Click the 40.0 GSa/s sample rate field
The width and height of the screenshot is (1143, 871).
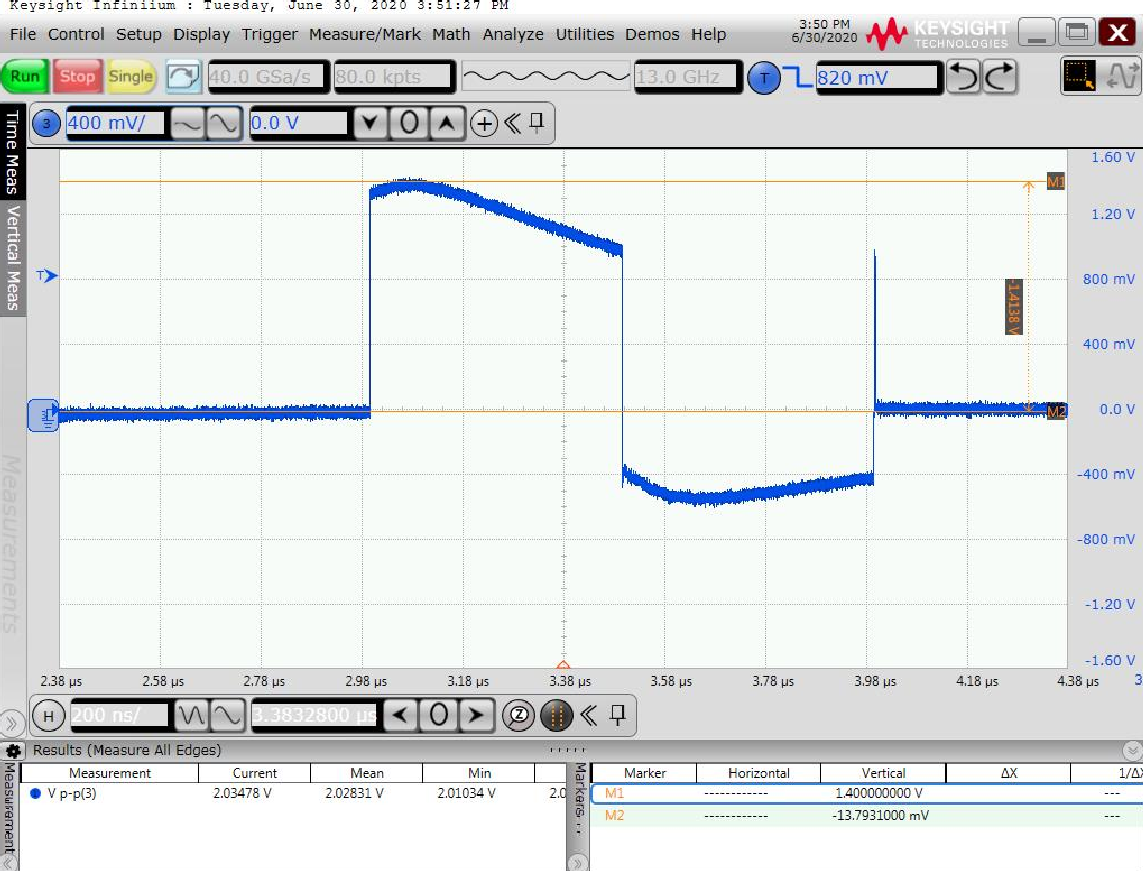267,77
